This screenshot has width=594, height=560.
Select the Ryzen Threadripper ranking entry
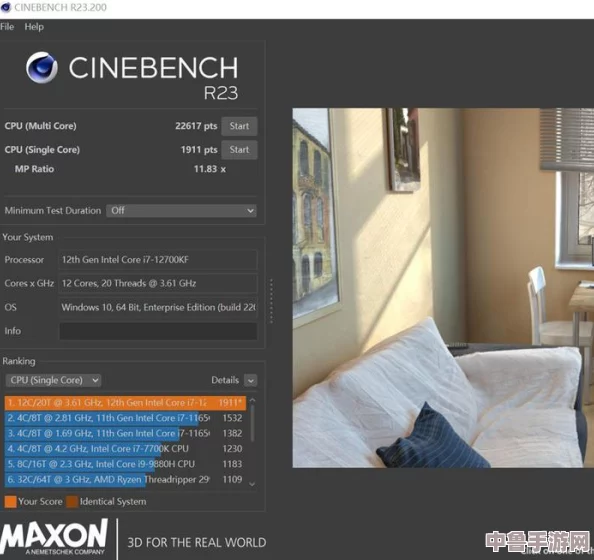pos(125,480)
